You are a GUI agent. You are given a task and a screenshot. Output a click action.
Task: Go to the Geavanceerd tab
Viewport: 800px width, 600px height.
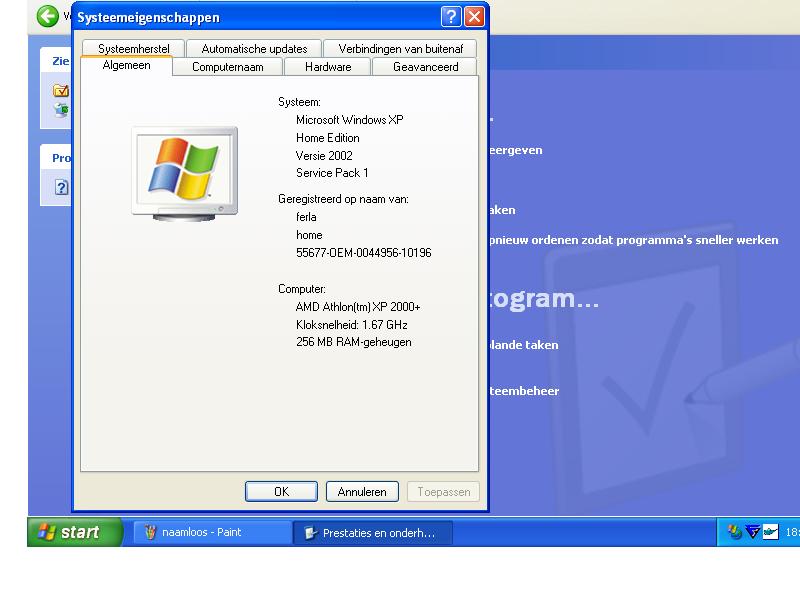[x=425, y=67]
